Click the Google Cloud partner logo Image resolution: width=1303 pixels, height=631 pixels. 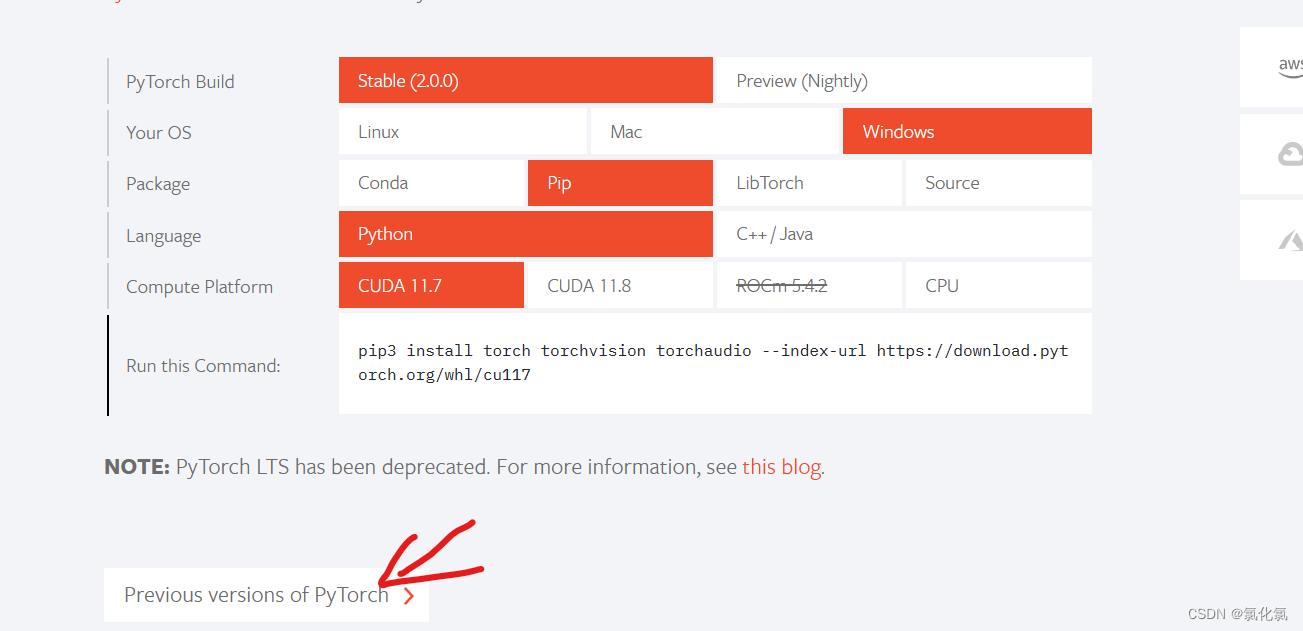pyautogui.click(x=1289, y=154)
